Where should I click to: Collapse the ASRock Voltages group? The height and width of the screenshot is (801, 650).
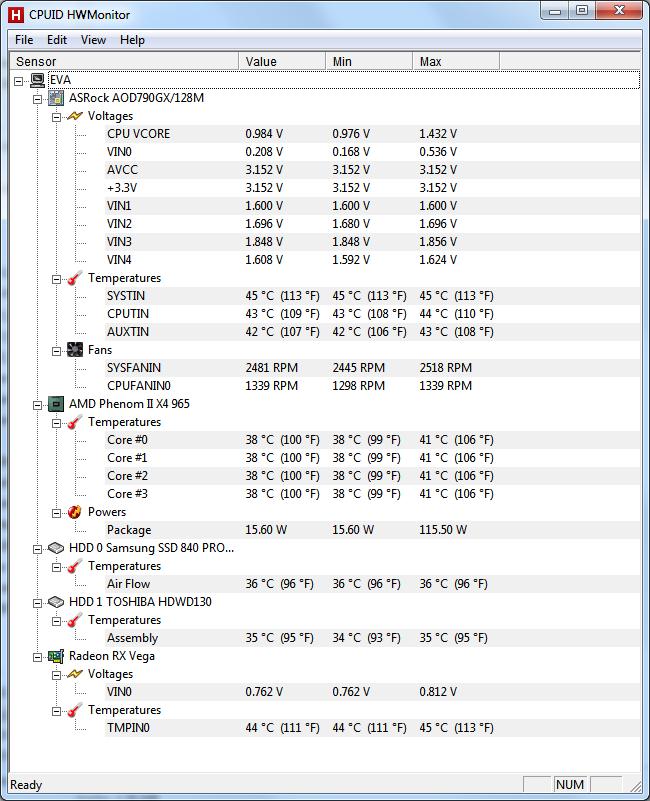pos(56,117)
